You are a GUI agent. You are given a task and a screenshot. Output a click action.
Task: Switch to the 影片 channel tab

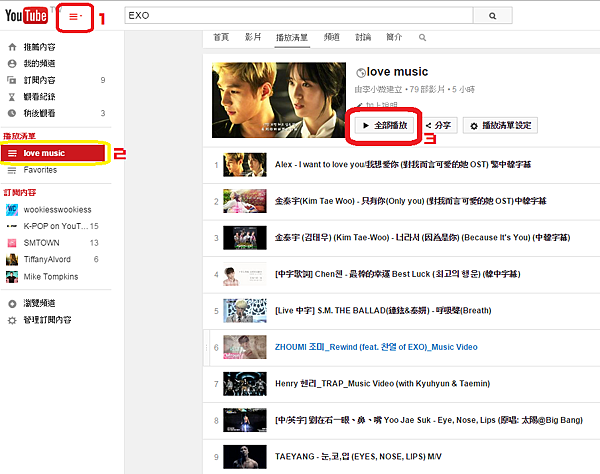pyautogui.click(x=253, y=37)
